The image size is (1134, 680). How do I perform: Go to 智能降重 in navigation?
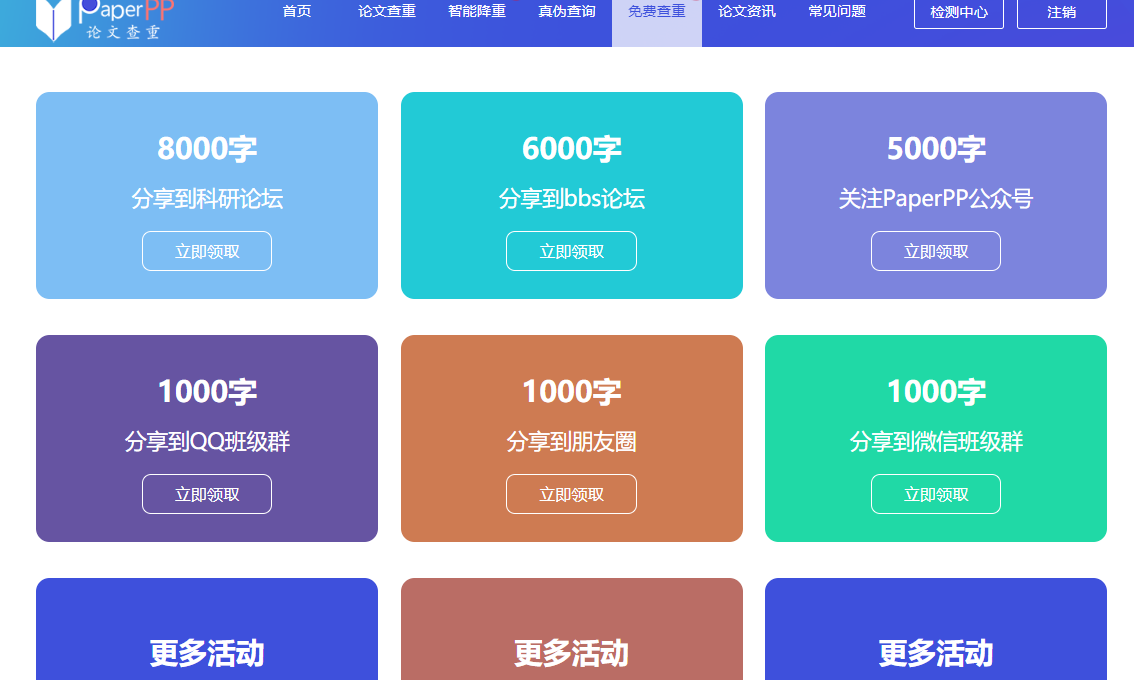click(477, 12)
